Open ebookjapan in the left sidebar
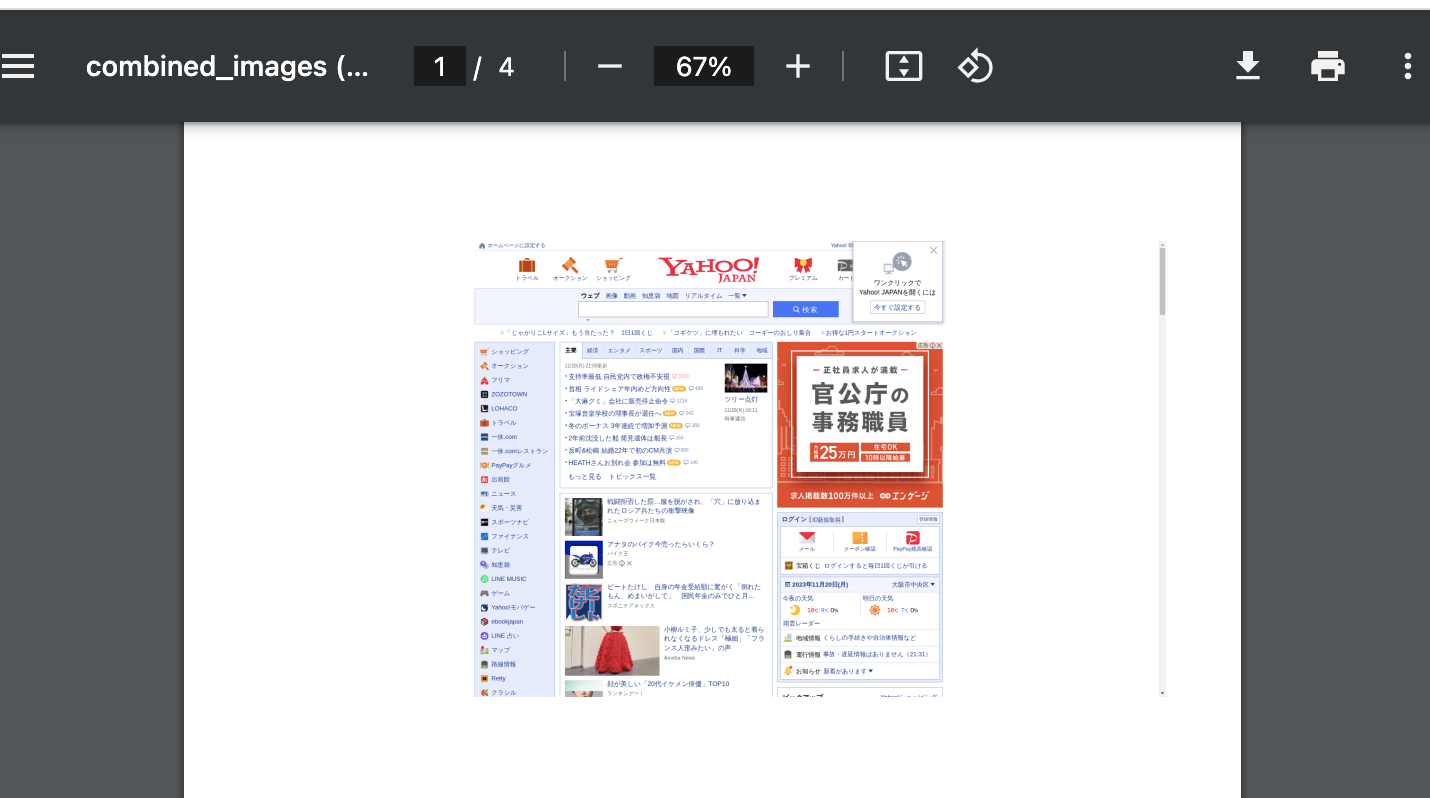 (x=507, y=621)
